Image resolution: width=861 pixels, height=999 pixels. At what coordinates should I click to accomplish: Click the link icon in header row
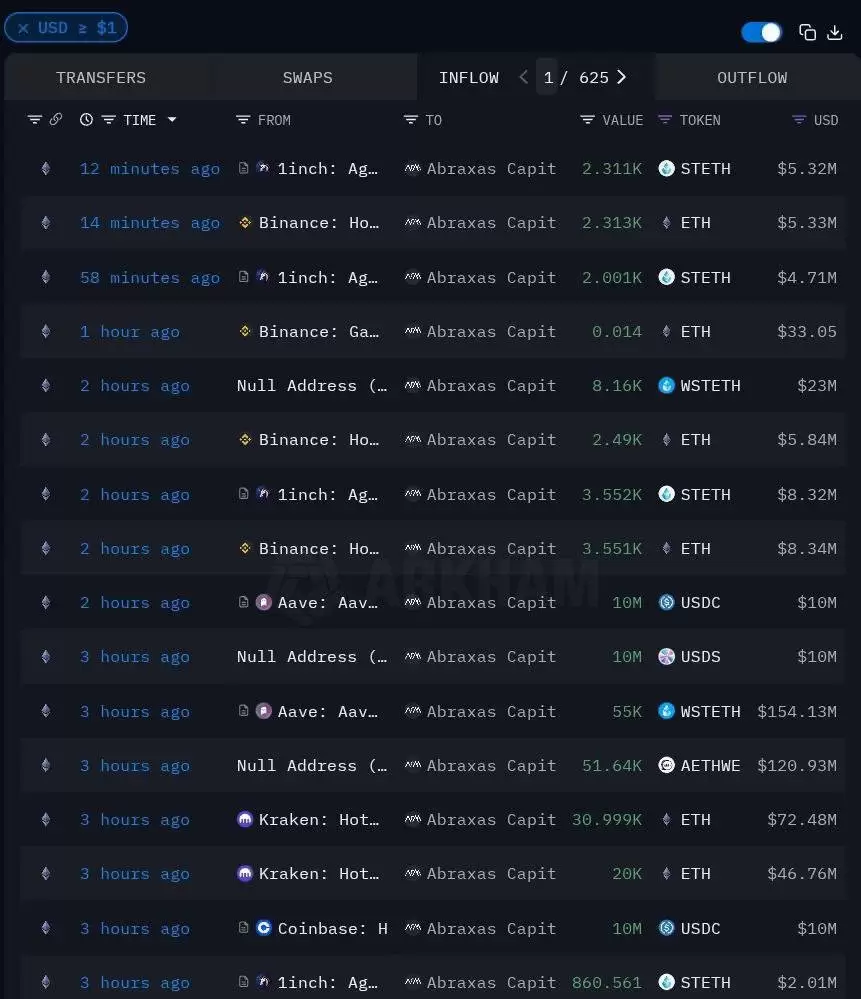tap(56, 119)
